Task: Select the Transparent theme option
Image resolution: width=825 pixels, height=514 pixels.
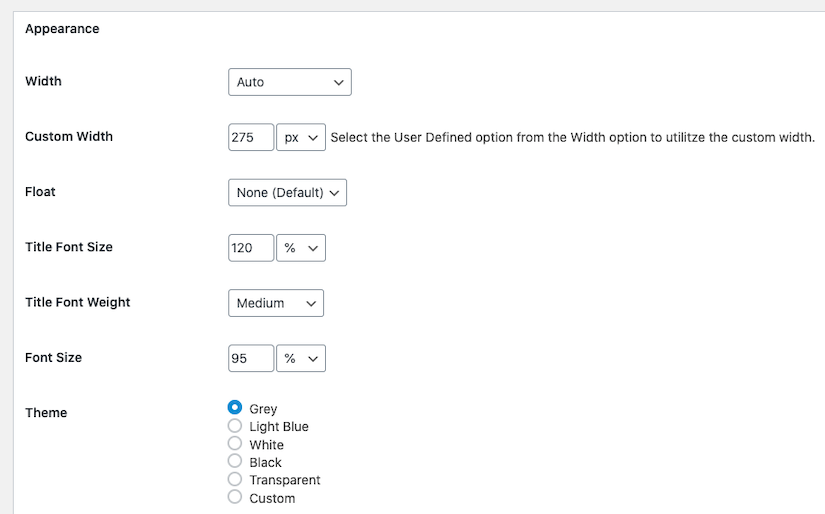Action: point(235,480)
